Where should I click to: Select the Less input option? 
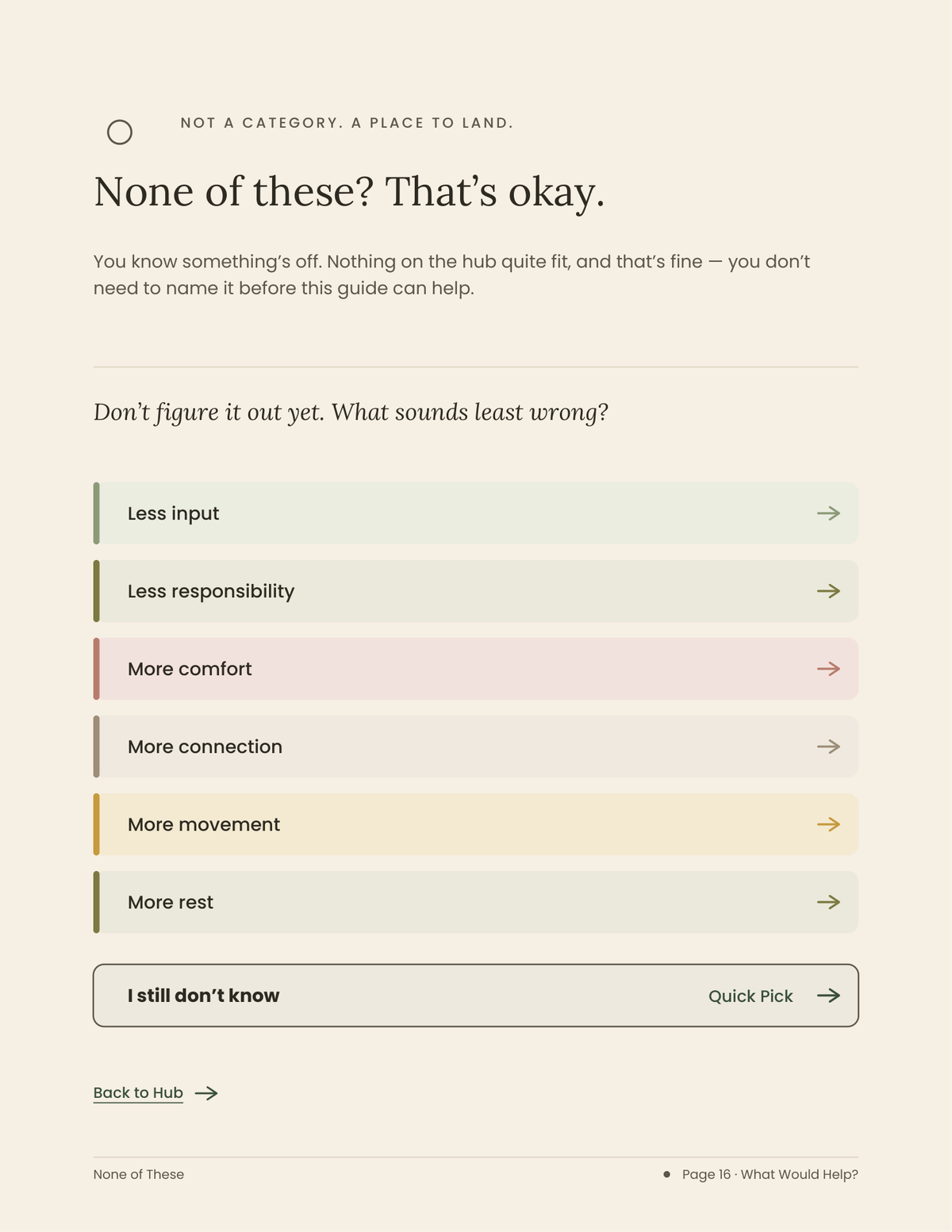476,513
